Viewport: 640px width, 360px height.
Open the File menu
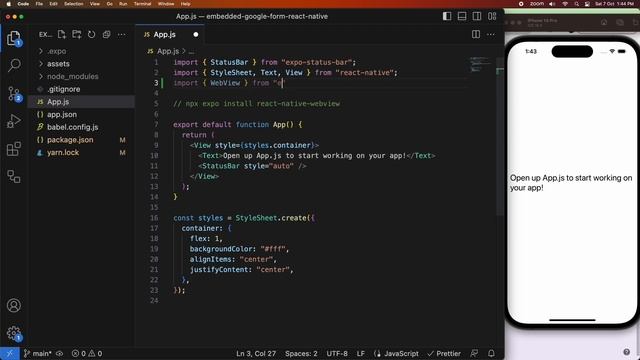tap(39, 4)
